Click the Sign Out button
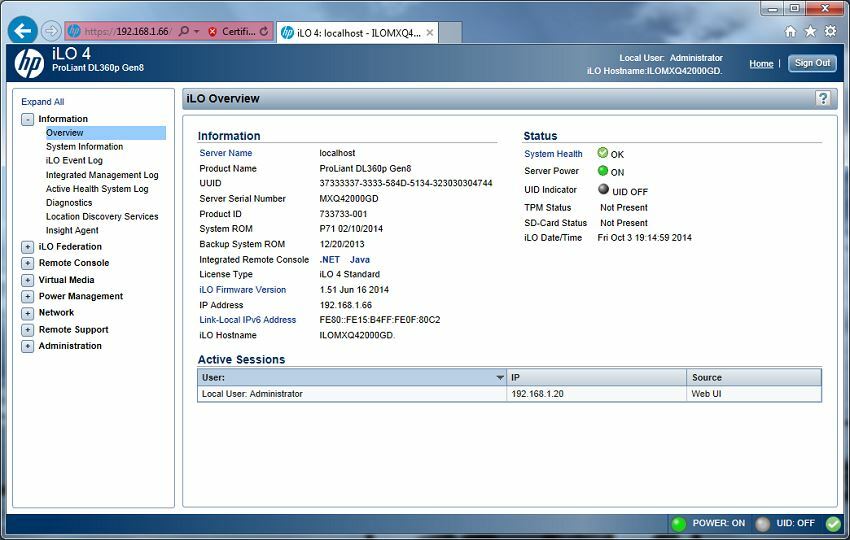 812,63
